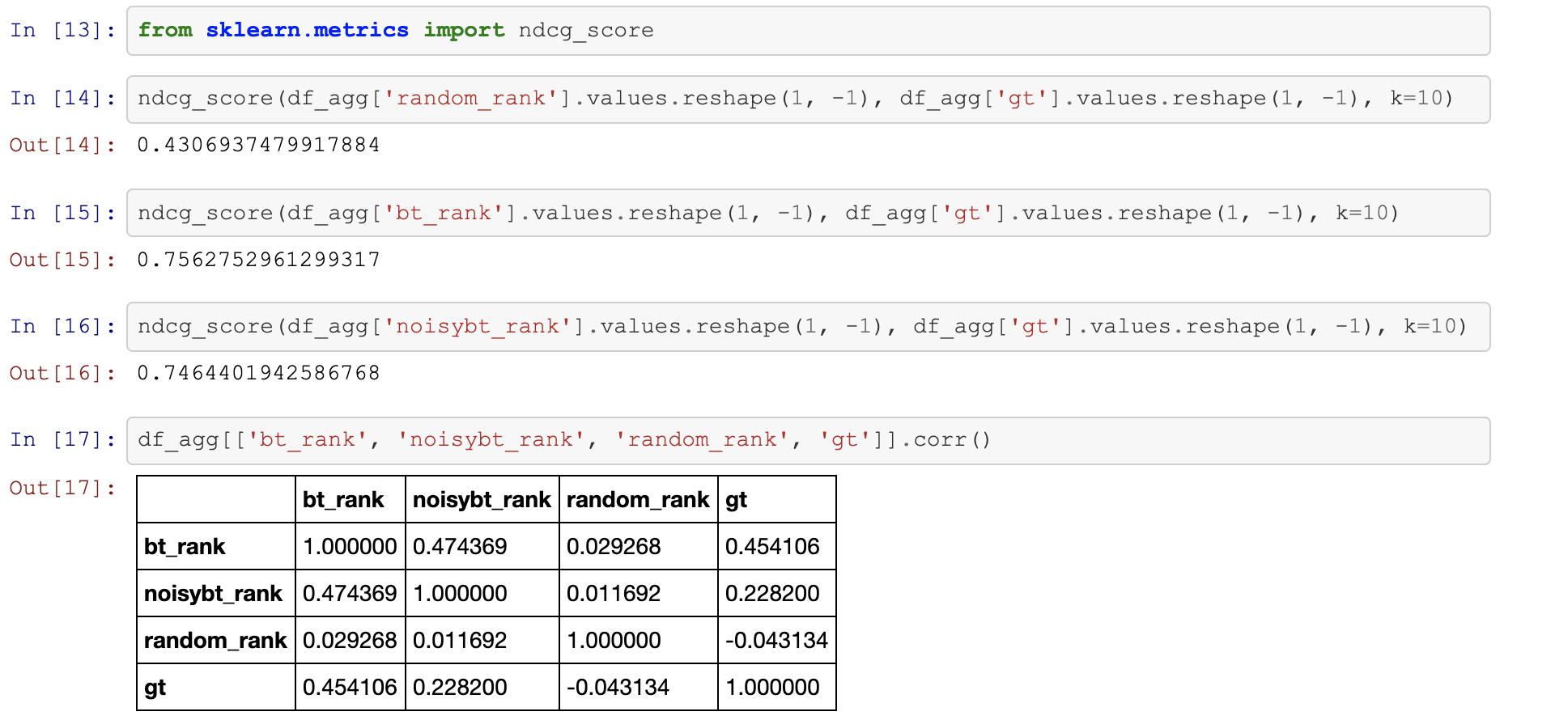Click the bt_rank column header
The height and width of the screenshot is (720, 1568).
pyautogui.click(x=351, y=500)
